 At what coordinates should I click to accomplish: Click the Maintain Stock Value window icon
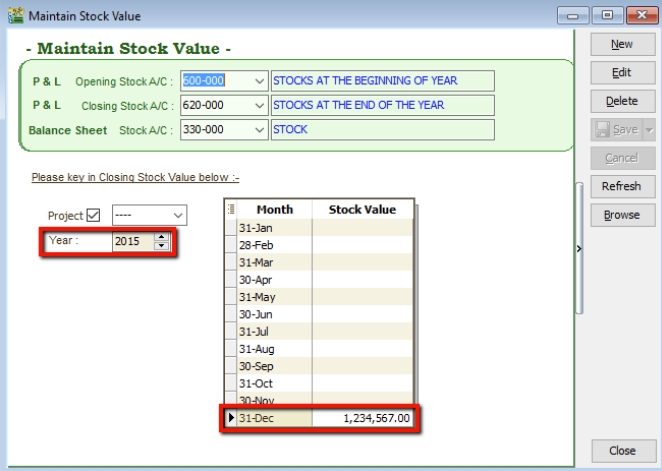point(14,16)
